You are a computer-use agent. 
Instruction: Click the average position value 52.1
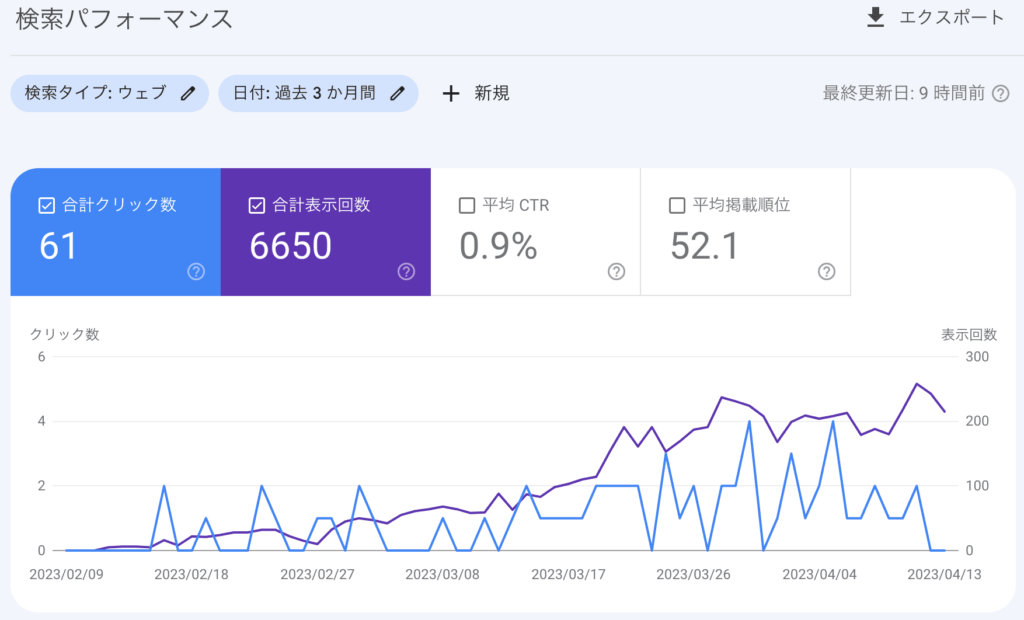coord(705,246)
